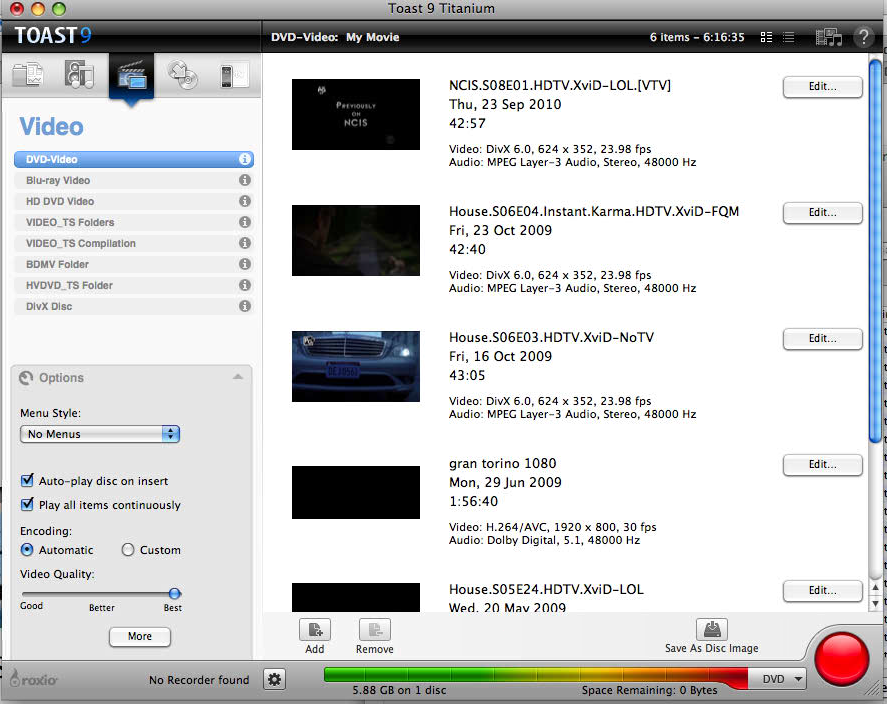Image resolution: width=887 pixels, height=704 pixels.
Task: Set Video Quality slider handle
Action: pyautogui.click(x=175, y=593)
